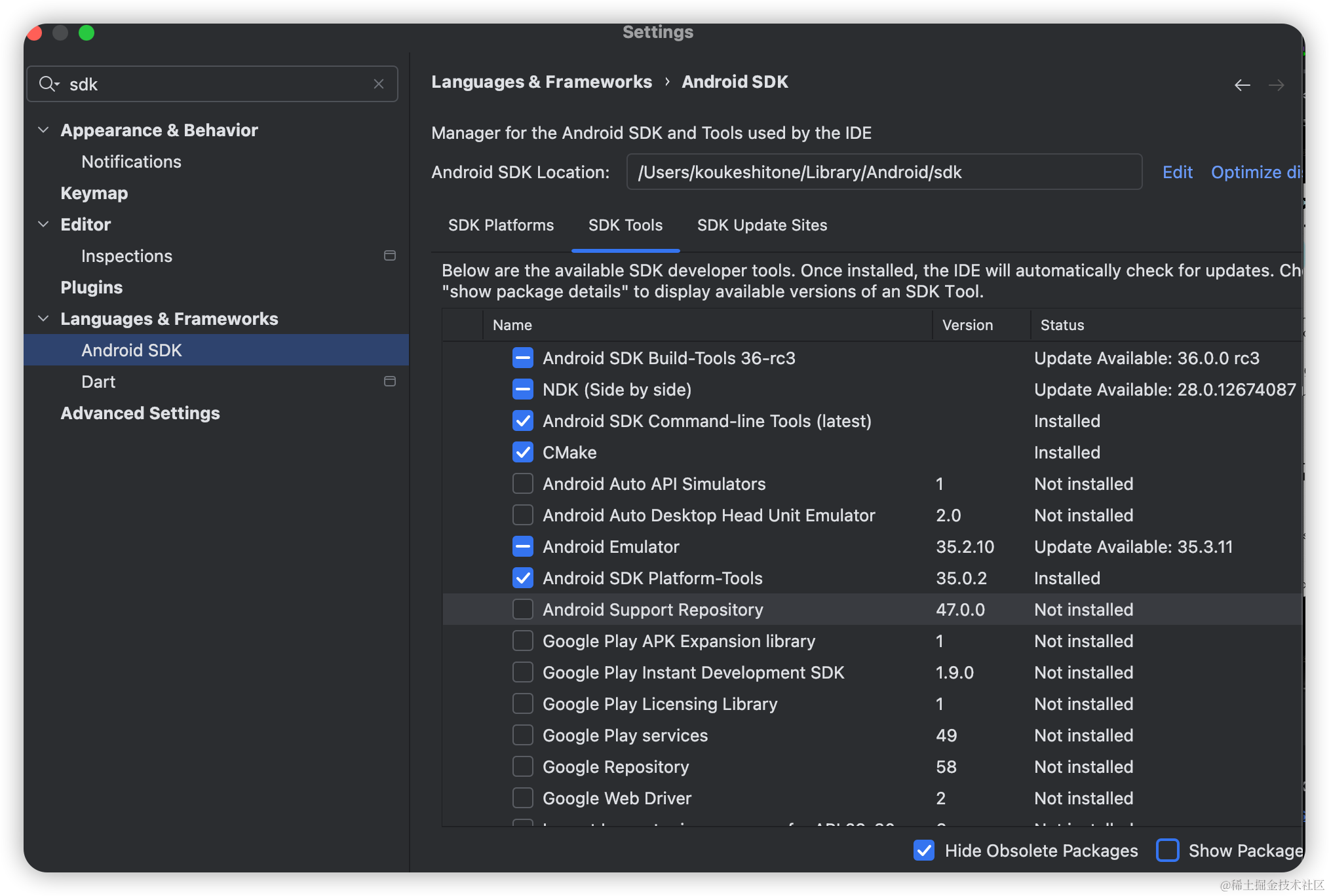
Task: Disable Hide Obsolete Packages
Action: [x=924, y=850]
